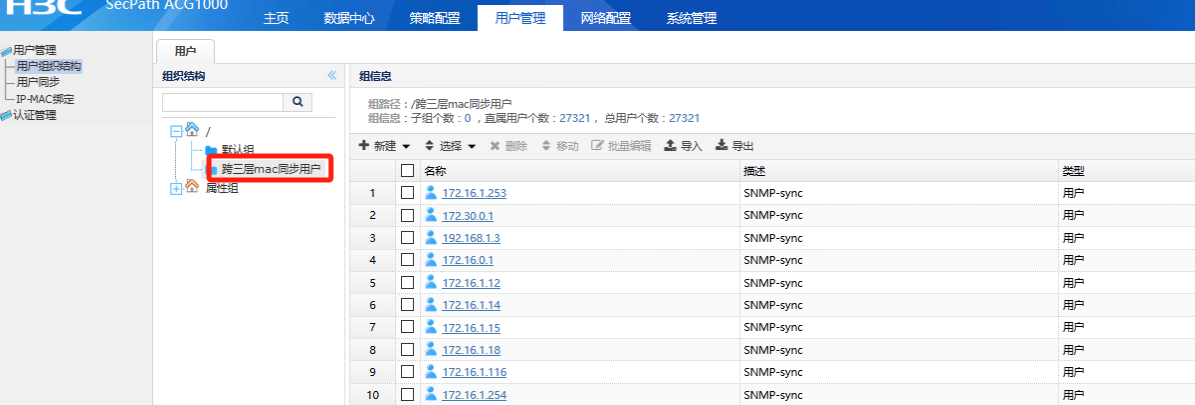Open user link 192.168.1.3
Screen dimensions: 1195x405
[471, 238]
